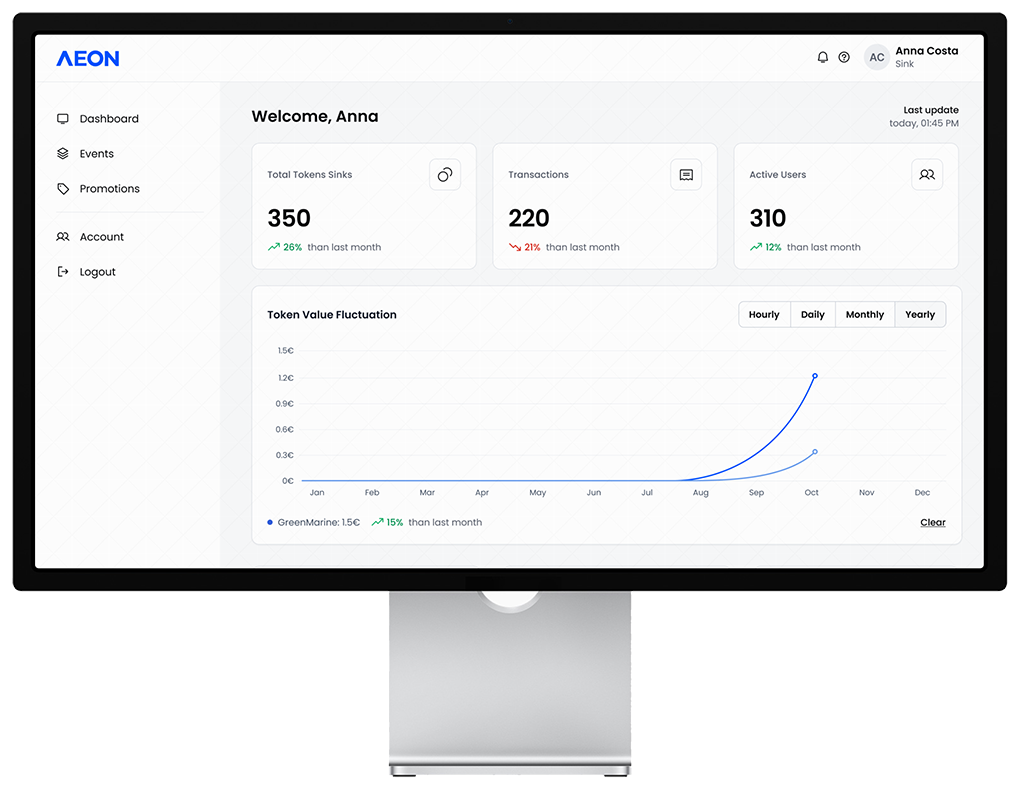The height and width of the screenshot is (790, 1018).
Task: Click the icon on the Total Tokens Sinks card
Action: coord(445,174)
